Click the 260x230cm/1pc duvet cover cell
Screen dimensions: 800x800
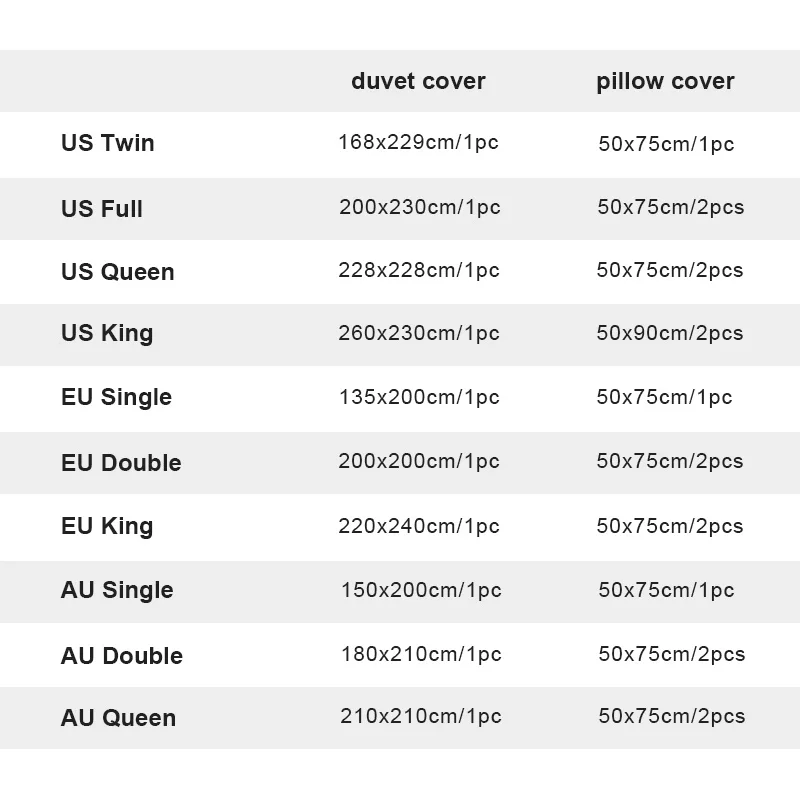click(x=419, y=333)
